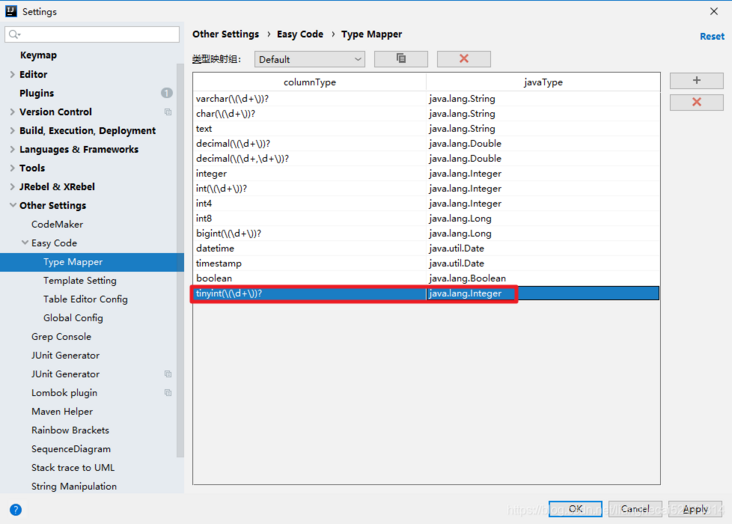Expand Build, Execution, Deployment node
This screenshot has width=732, height=524.
[13, 130]
